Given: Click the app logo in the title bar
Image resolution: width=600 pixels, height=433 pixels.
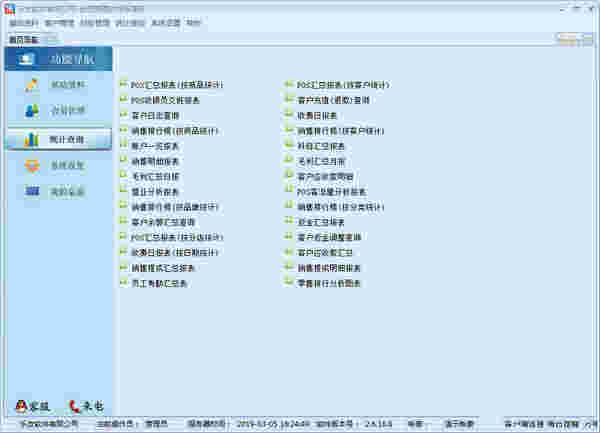Looking at the screenshot, I should 10,9.
